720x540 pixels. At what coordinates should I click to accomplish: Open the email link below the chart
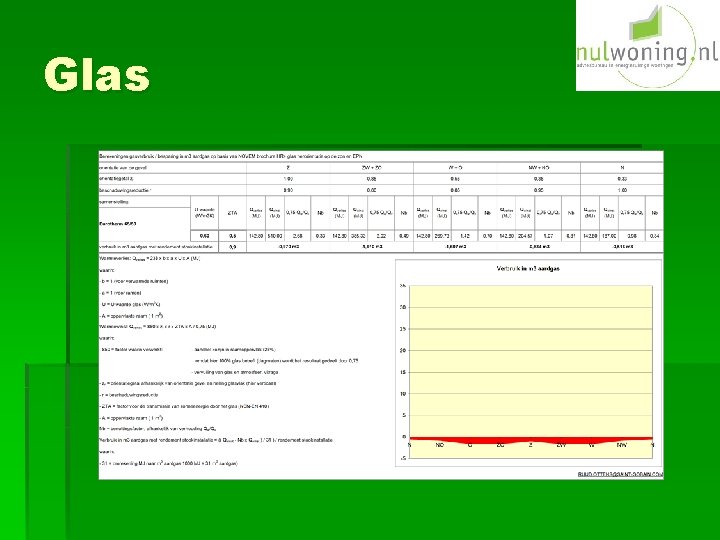[620, 474]
